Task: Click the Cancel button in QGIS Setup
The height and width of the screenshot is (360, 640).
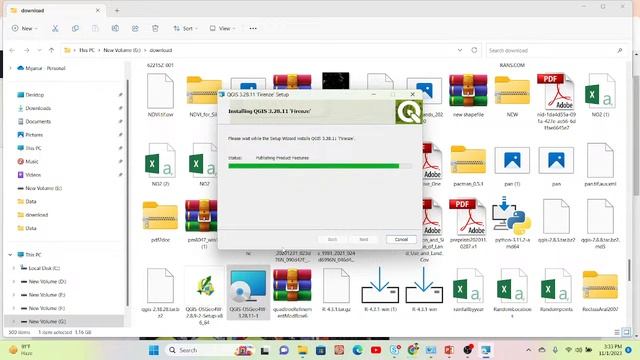Action: coord(401,240)
